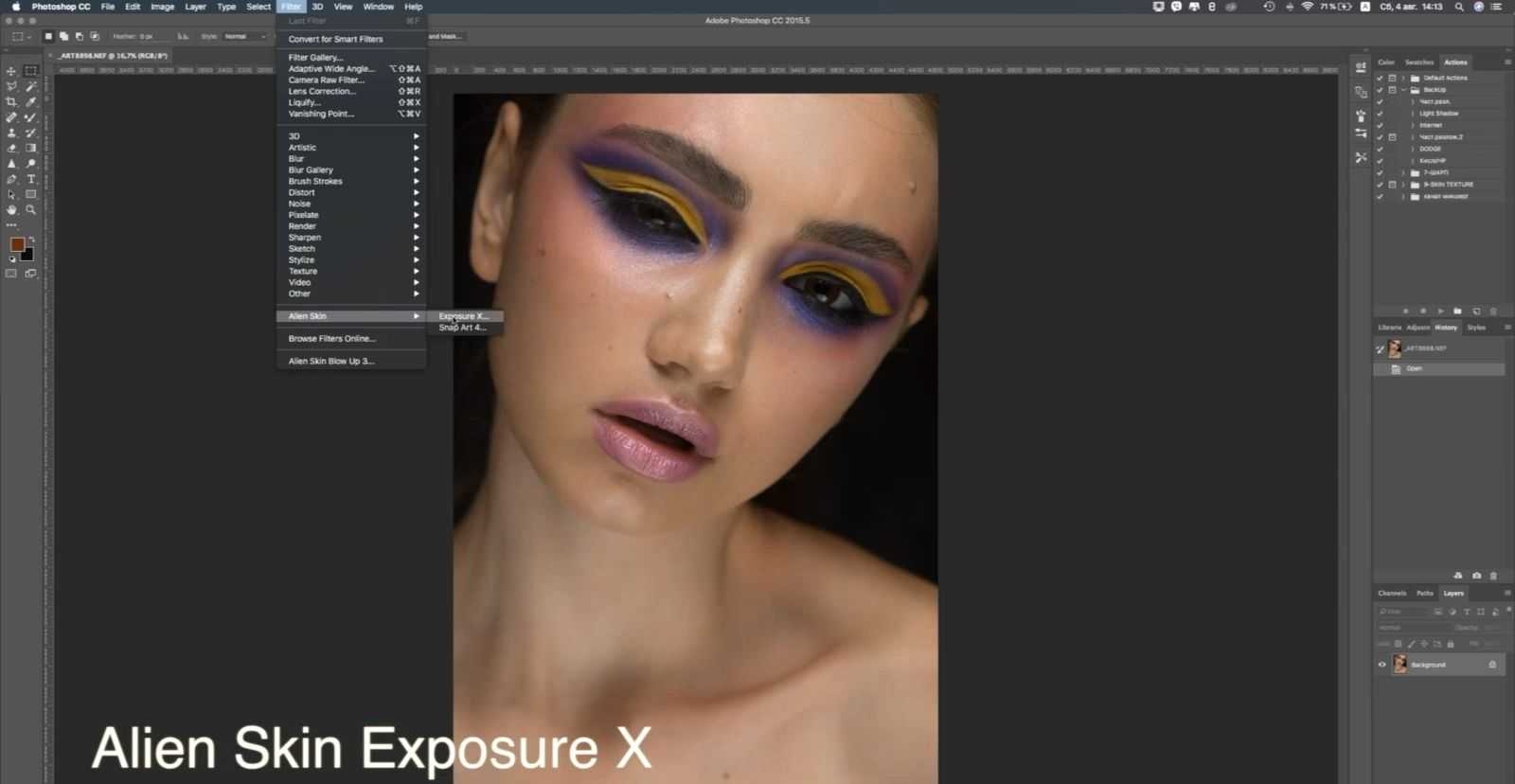Open the Actions panel options menu
The image size is (1515, 784).
(x=1507, y=62)
